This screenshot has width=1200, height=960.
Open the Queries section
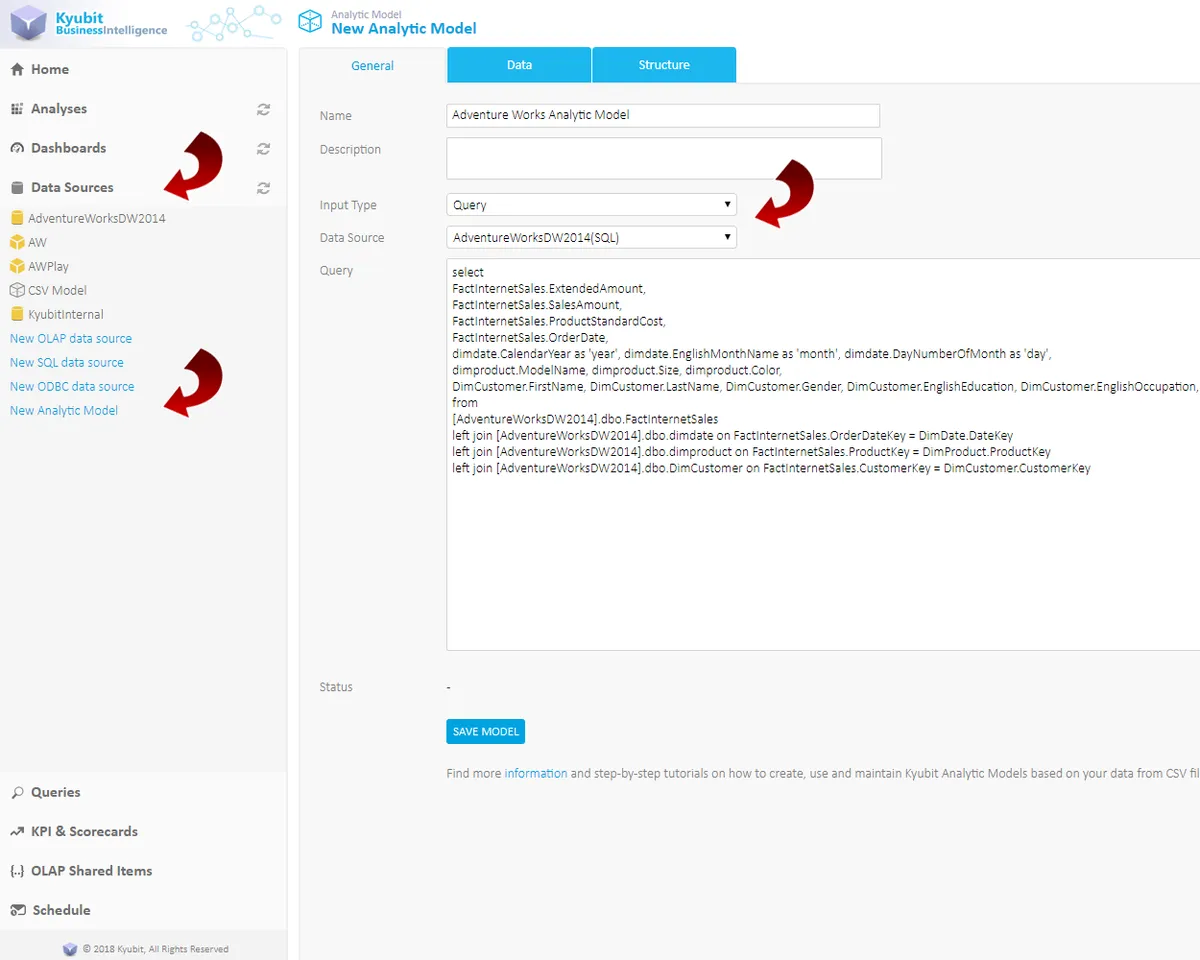(x=56, y=792)
